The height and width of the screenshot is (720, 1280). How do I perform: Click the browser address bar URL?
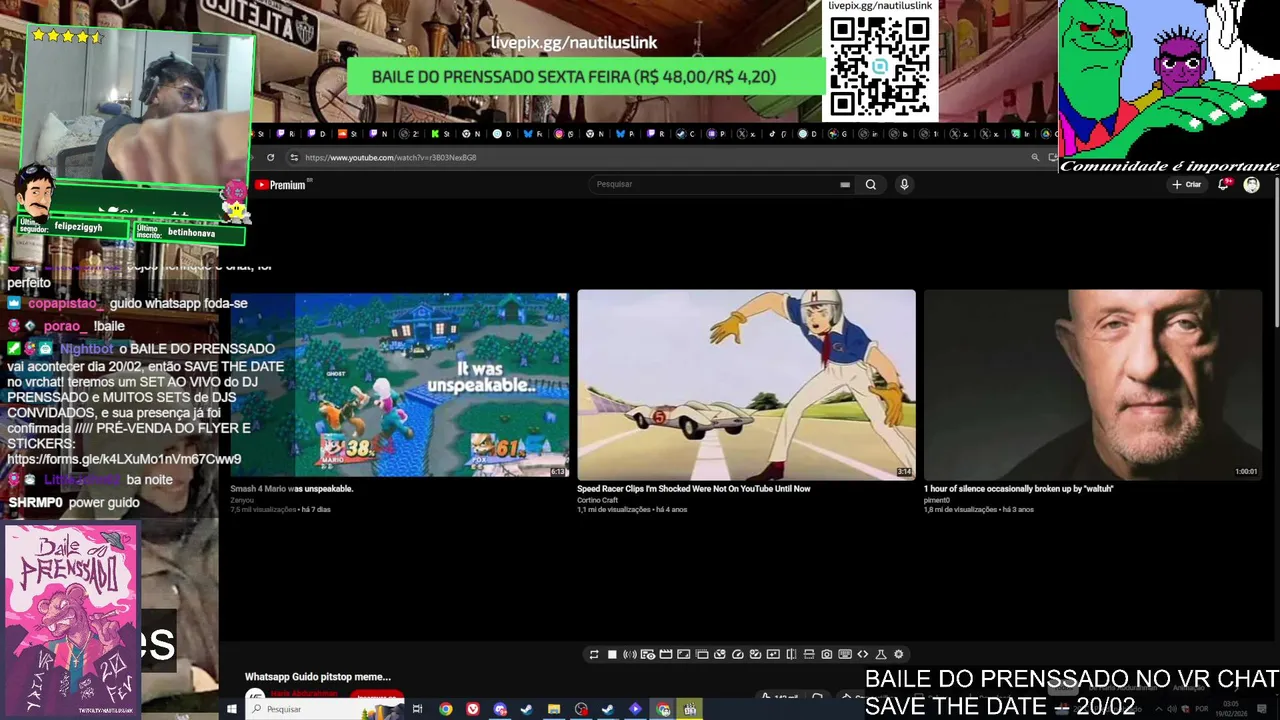(390, 157)
